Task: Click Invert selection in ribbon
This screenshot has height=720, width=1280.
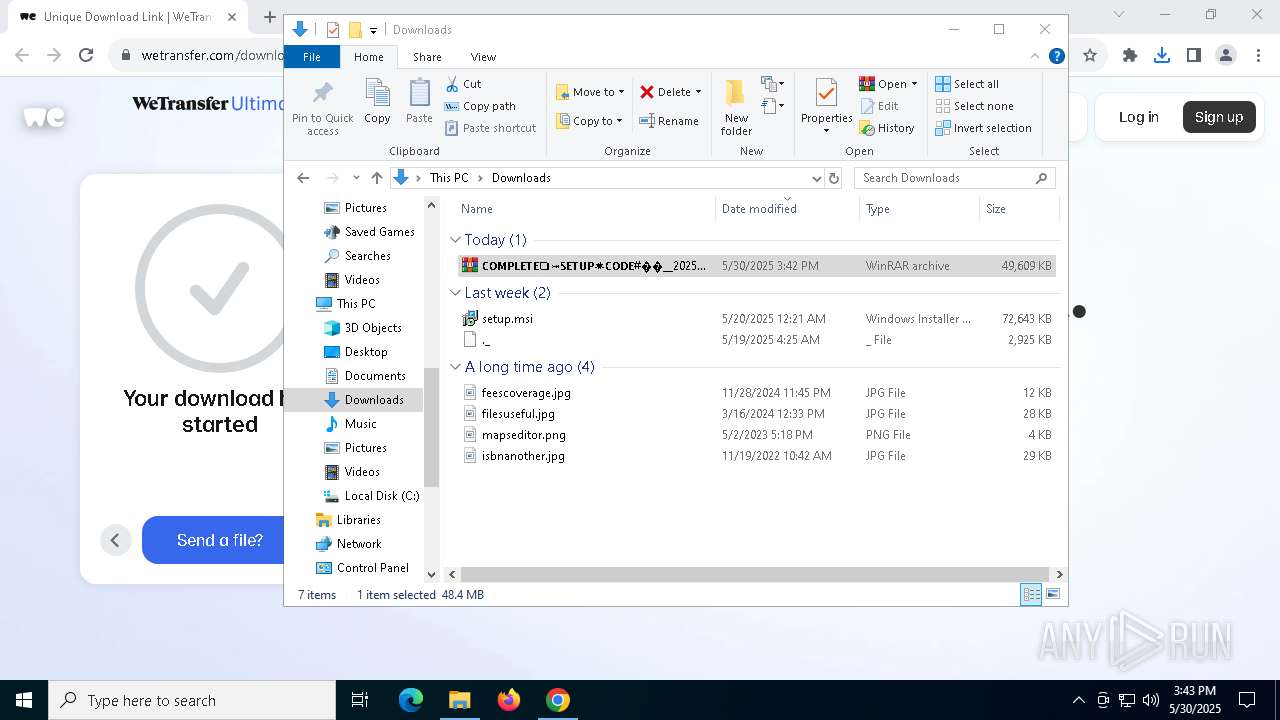Action: [x=983, y=128]
